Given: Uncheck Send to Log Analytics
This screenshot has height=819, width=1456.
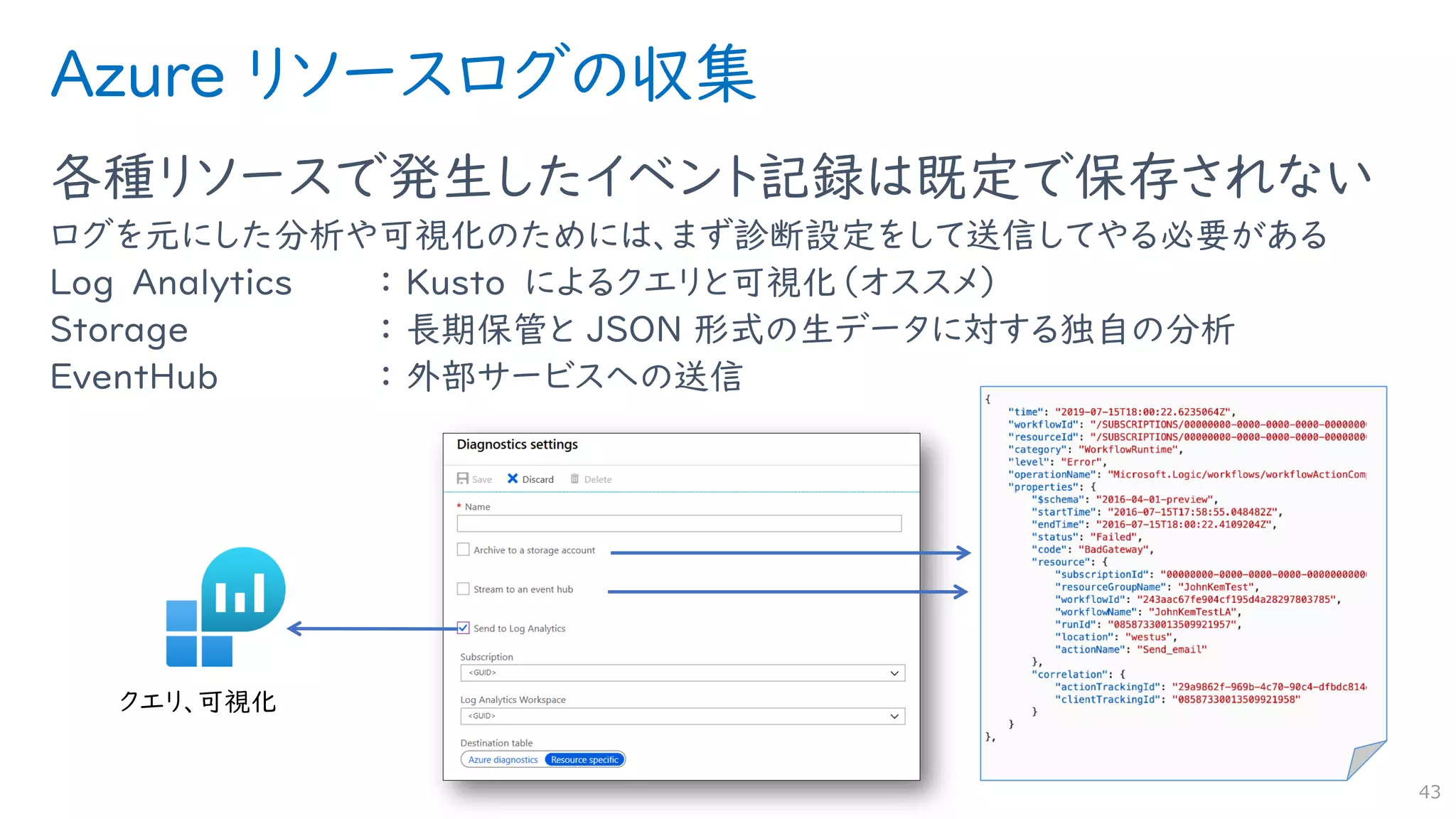Looking at the screenshot, I should click(x=464, y=628).
